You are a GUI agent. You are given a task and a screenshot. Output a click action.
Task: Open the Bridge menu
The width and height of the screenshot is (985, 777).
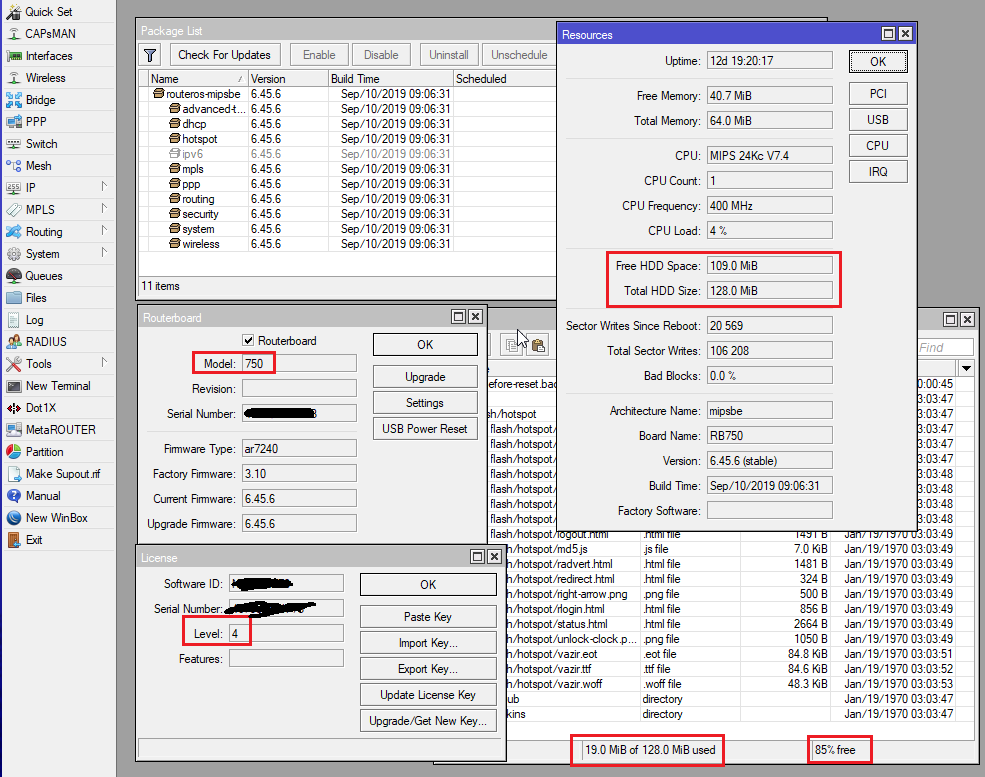(x=40, y=100)
